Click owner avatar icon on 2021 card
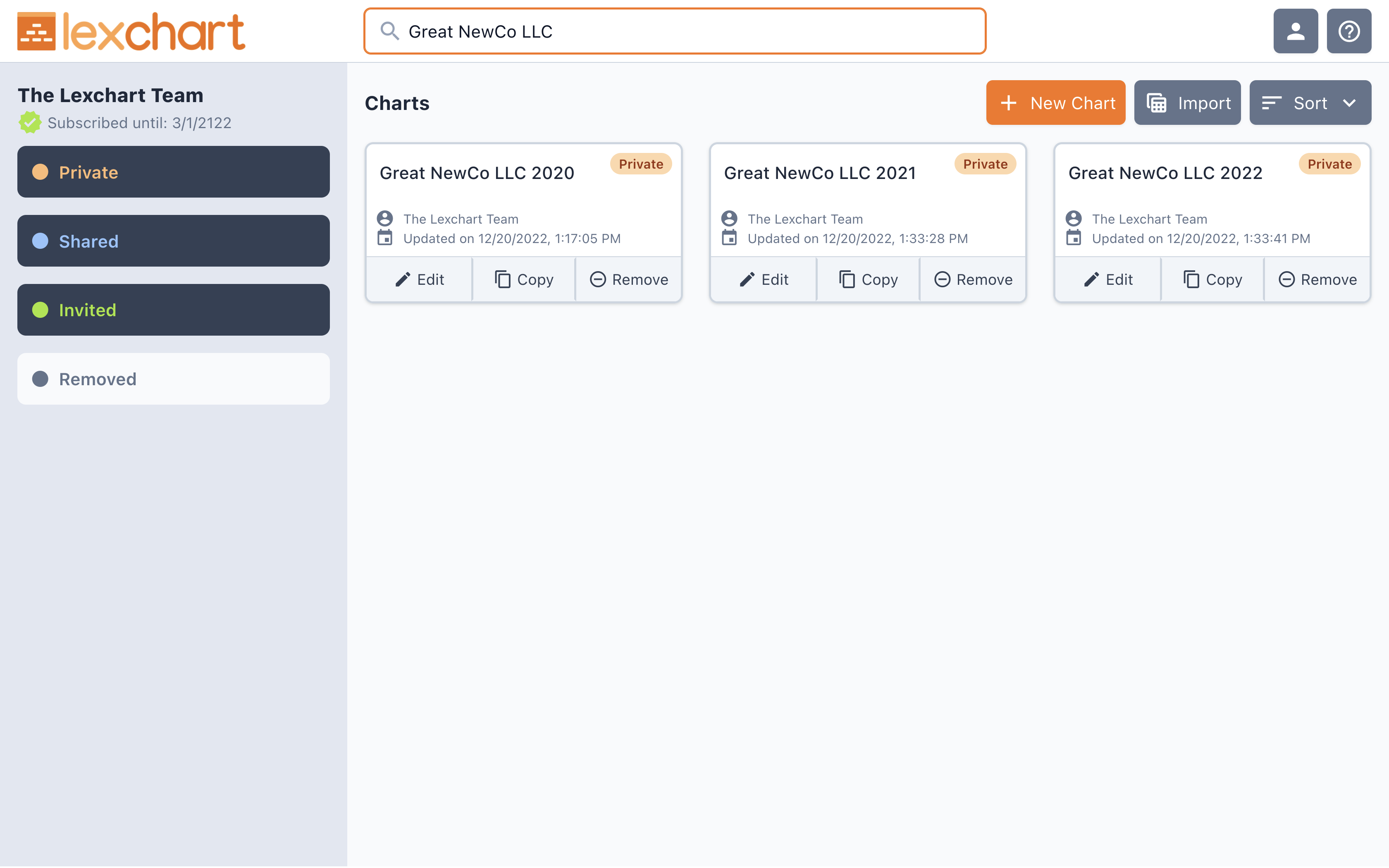This screenshot has width=1389, height=868. (x=729, y=219)
